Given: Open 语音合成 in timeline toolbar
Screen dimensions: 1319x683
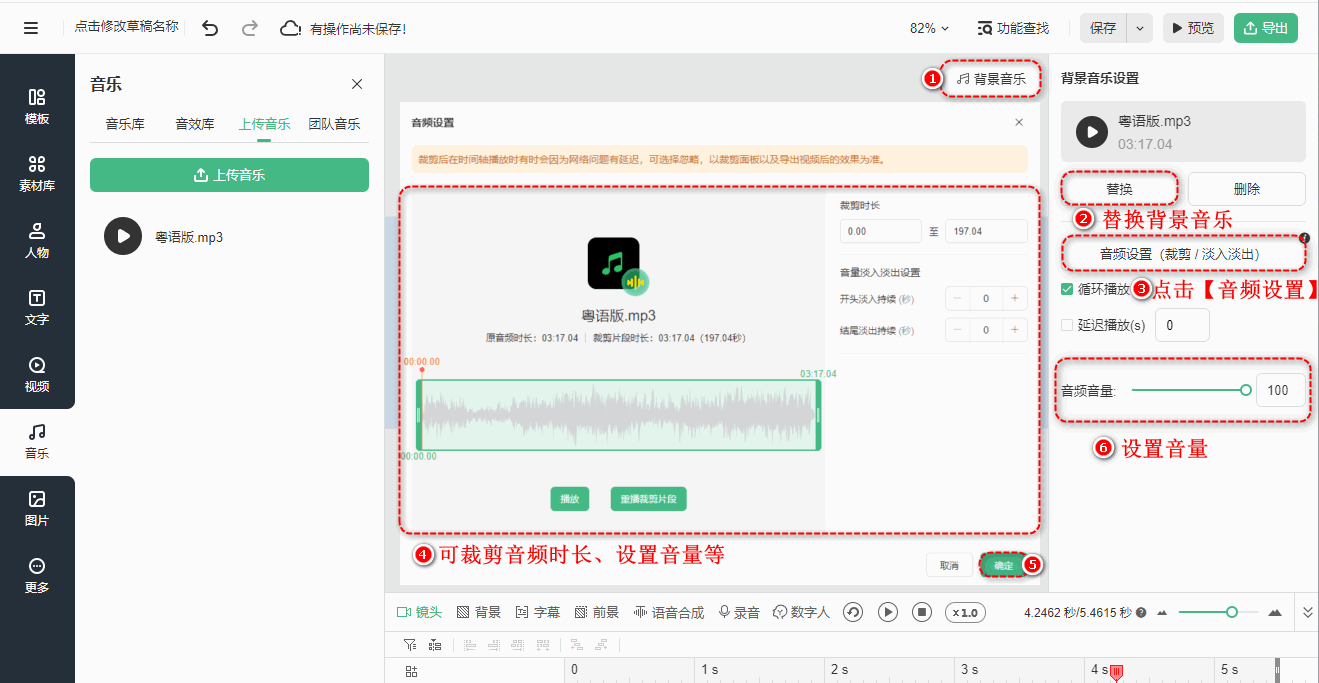Looking at the screenshot, I should click(x=669, y=612).
